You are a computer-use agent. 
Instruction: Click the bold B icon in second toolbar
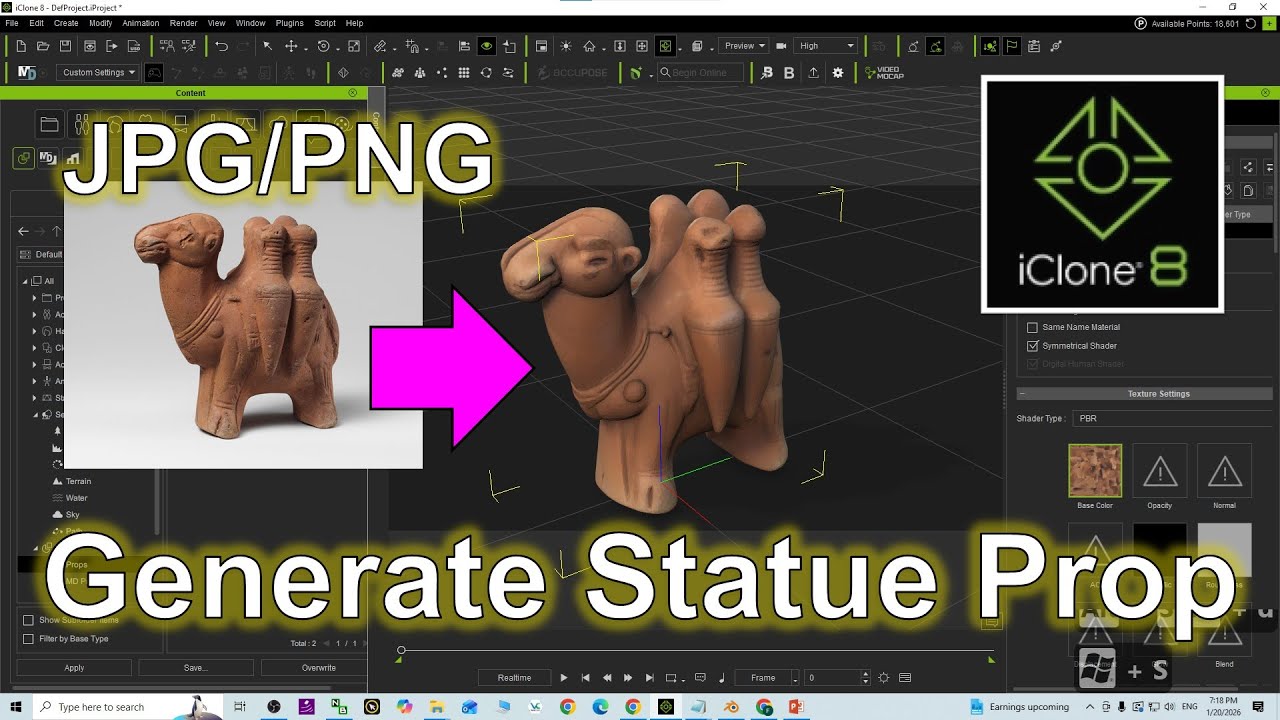coord(789,73)
